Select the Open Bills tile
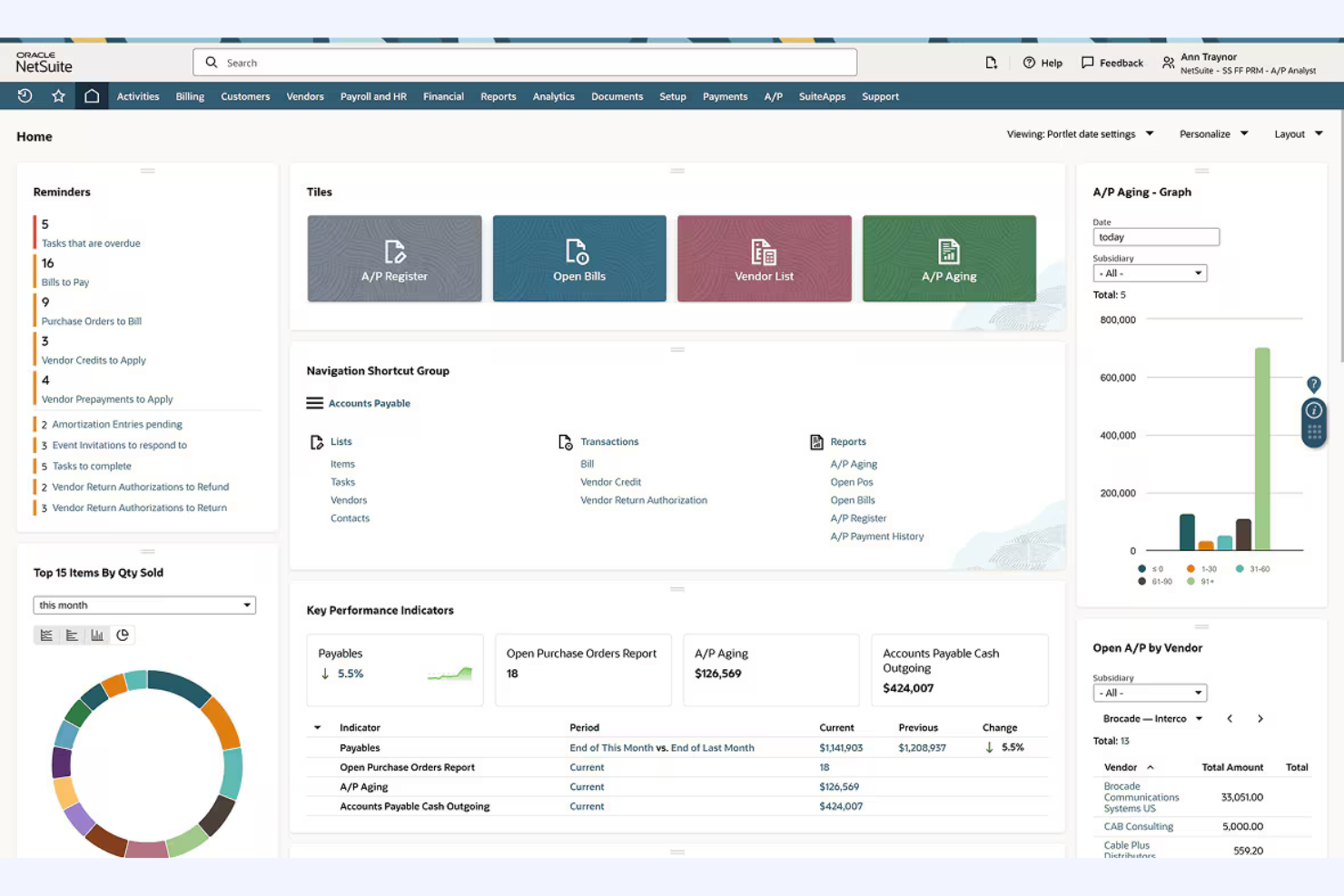 [578, 259]
